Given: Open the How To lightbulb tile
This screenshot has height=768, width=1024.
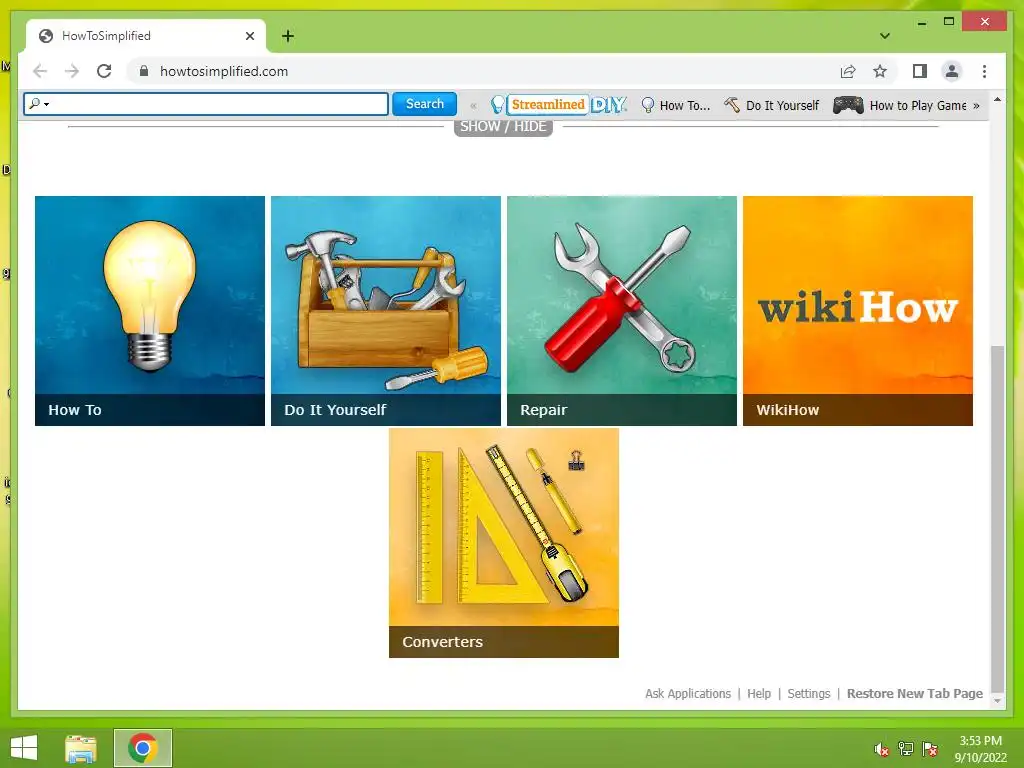Looking at the screenshot, I should (x=150, y=311).
